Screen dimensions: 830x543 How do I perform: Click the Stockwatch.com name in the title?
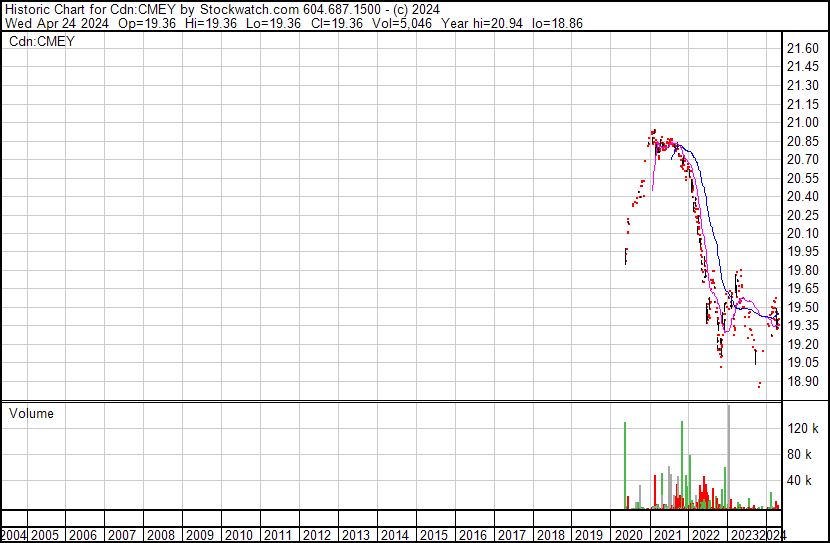[x=249, y=10]
